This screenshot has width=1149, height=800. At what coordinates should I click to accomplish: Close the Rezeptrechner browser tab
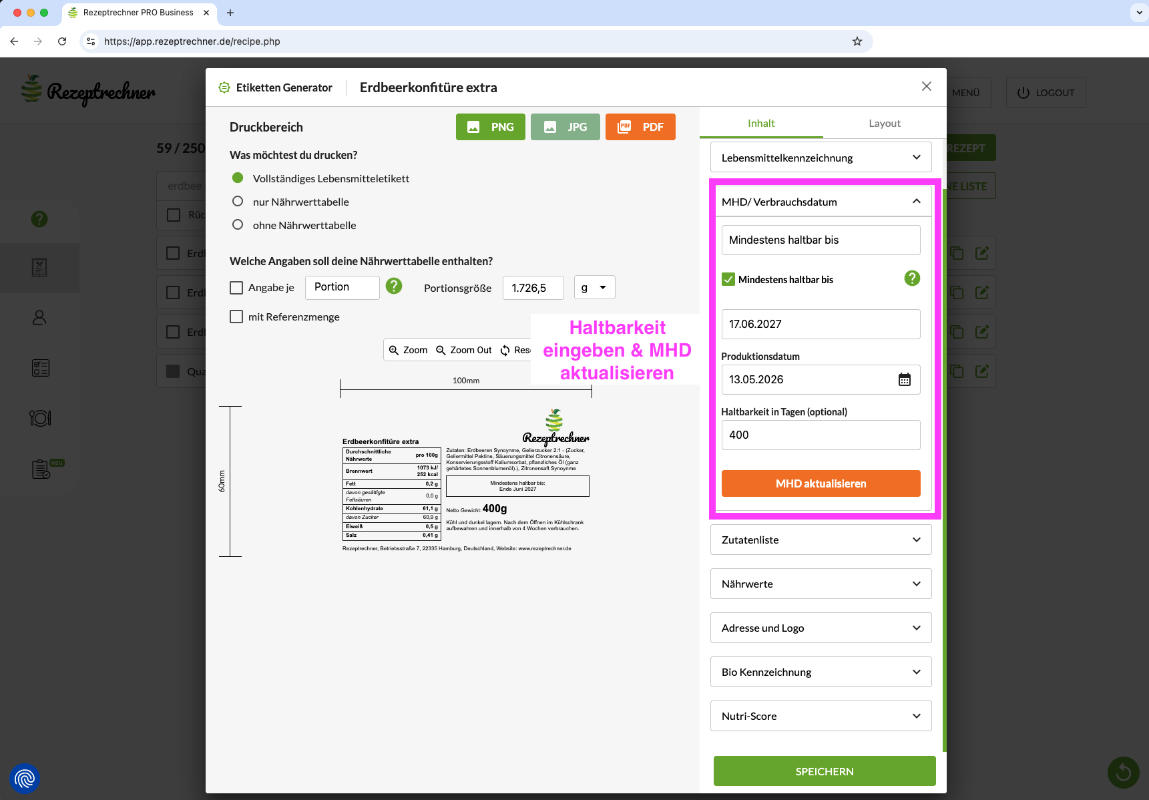(205, 12)
